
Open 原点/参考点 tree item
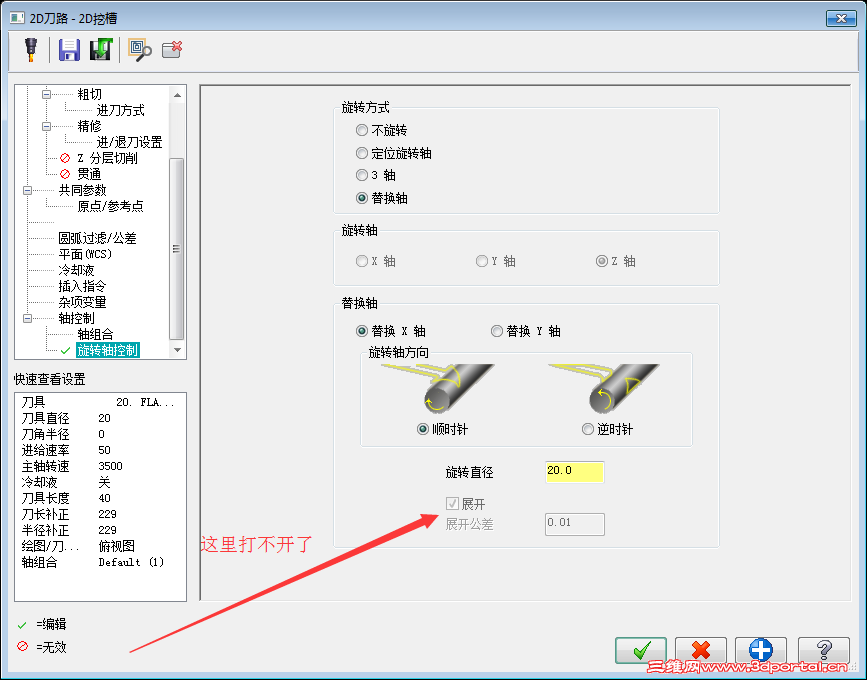click(110, 206)
